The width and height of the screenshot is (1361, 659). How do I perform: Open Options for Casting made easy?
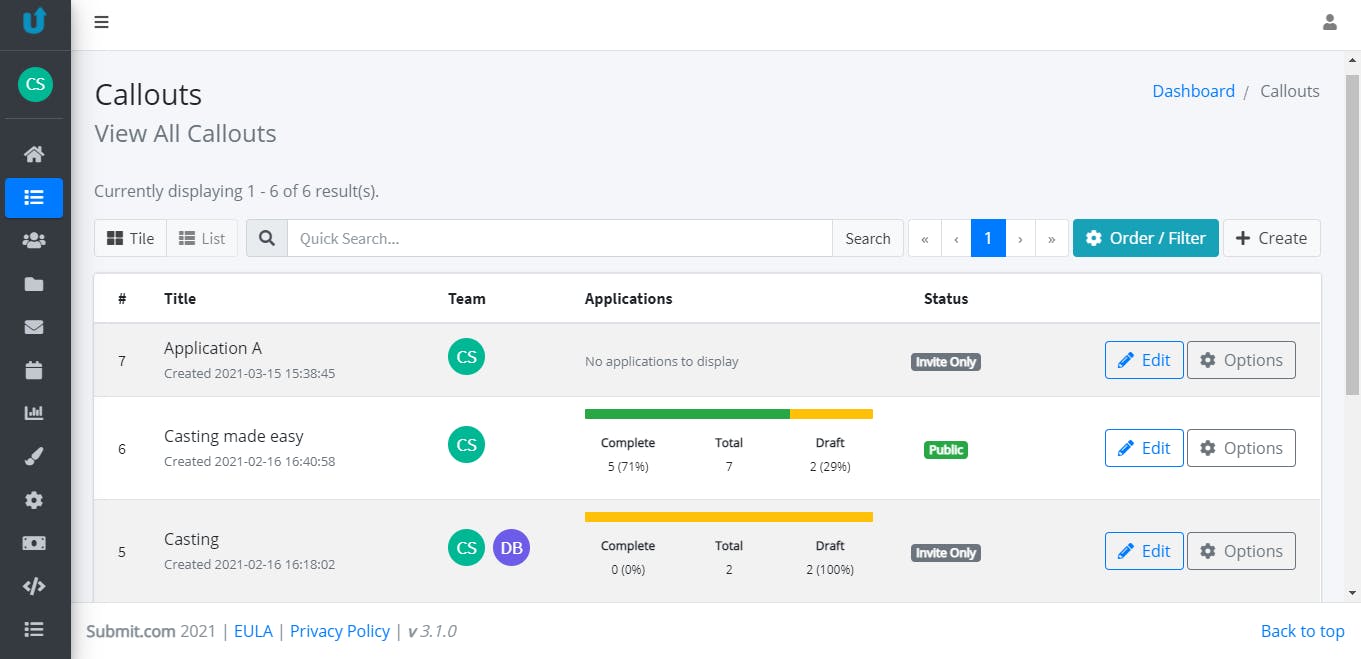pos(1241,448)
